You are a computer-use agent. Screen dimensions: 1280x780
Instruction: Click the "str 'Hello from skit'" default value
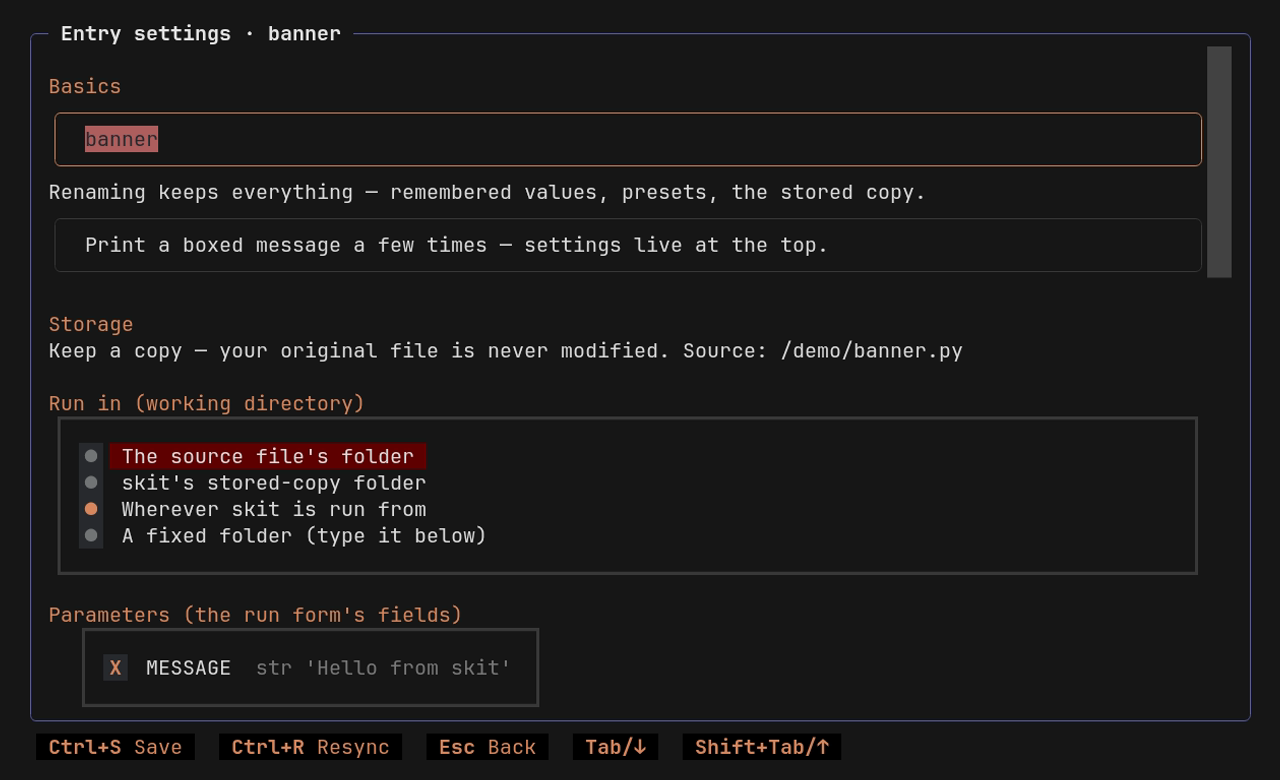[383, 668]
